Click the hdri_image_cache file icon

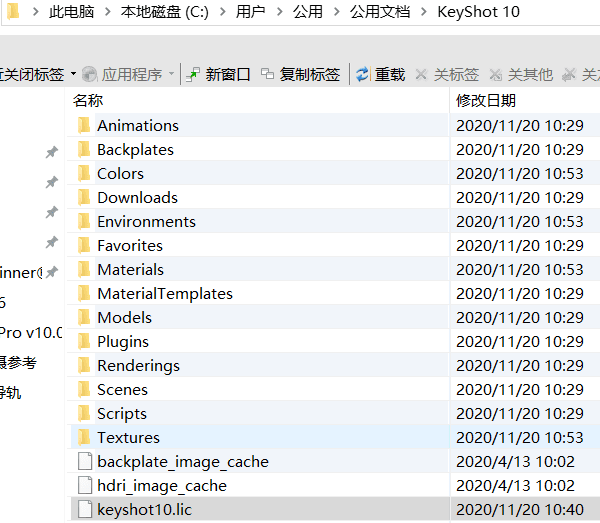(x=84, y=486)
